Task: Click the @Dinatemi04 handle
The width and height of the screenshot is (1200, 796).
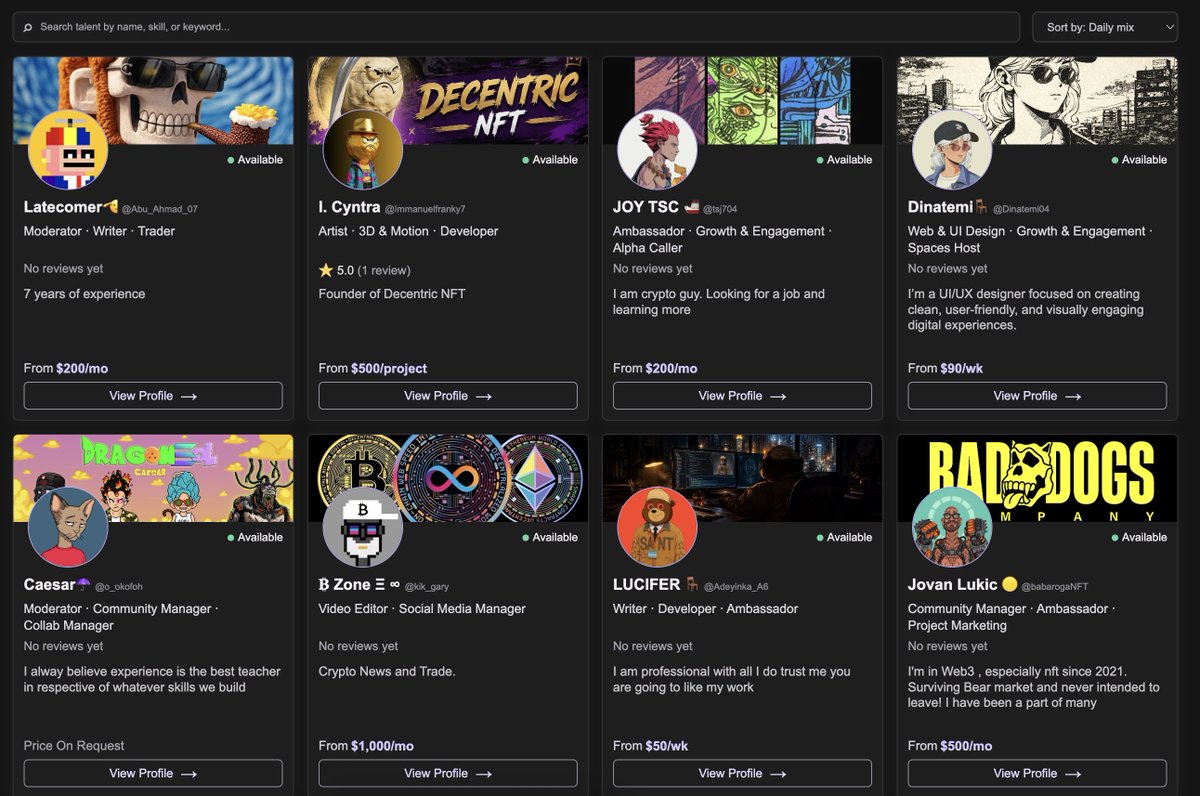Action: point(1021,209)
